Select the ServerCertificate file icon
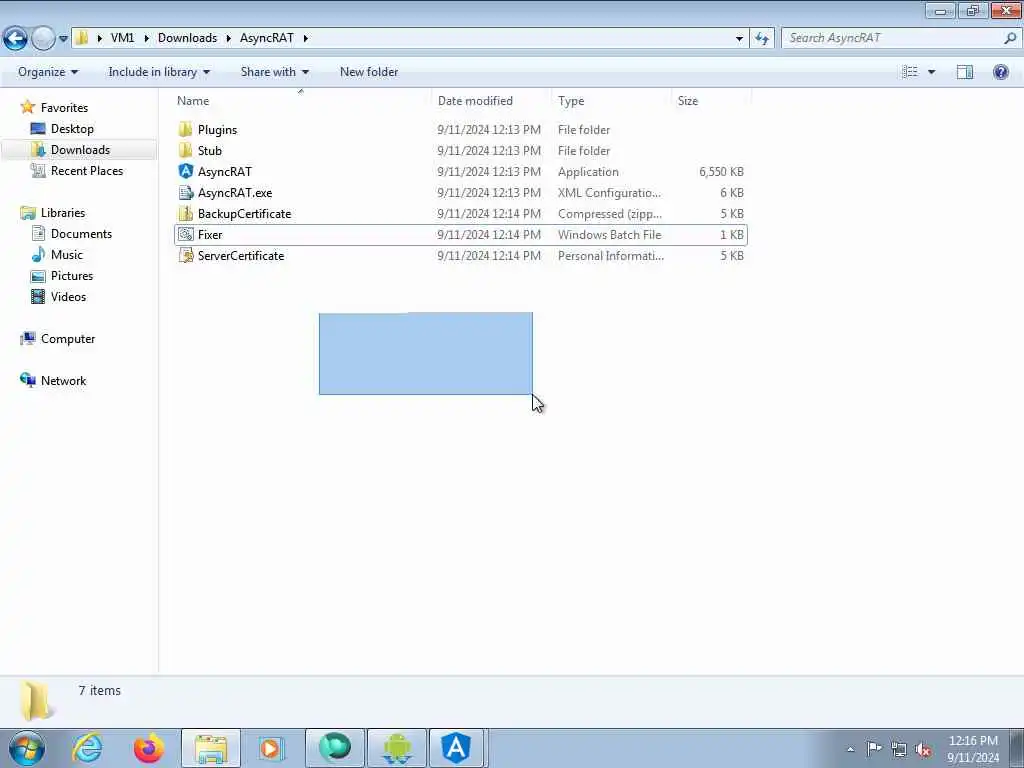 185,255
